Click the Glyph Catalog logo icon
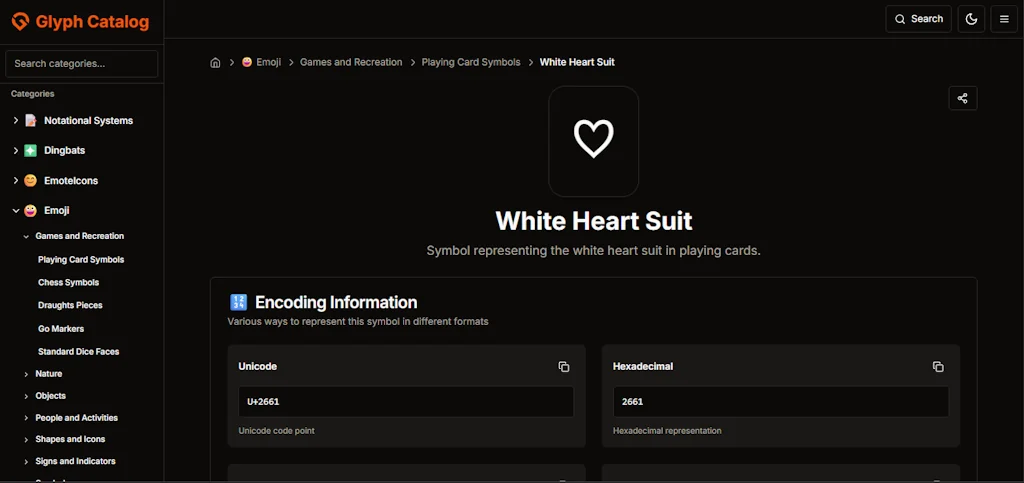Image resolution: width=1024 pixels, height=483 pixels. pos(20,22)
